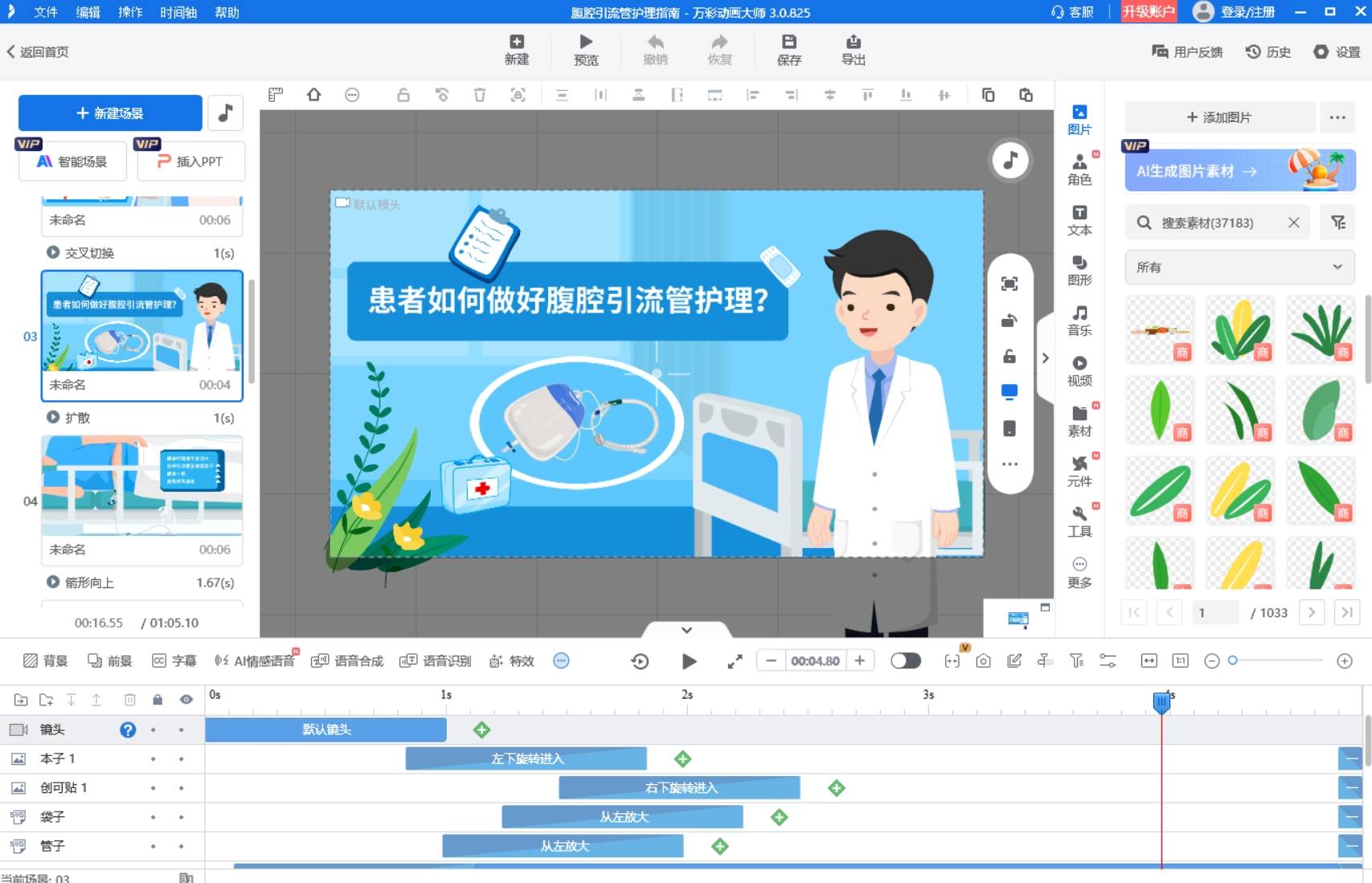Toggle the switch next to the timecode

pyautogui.click(x=906, y=660)
